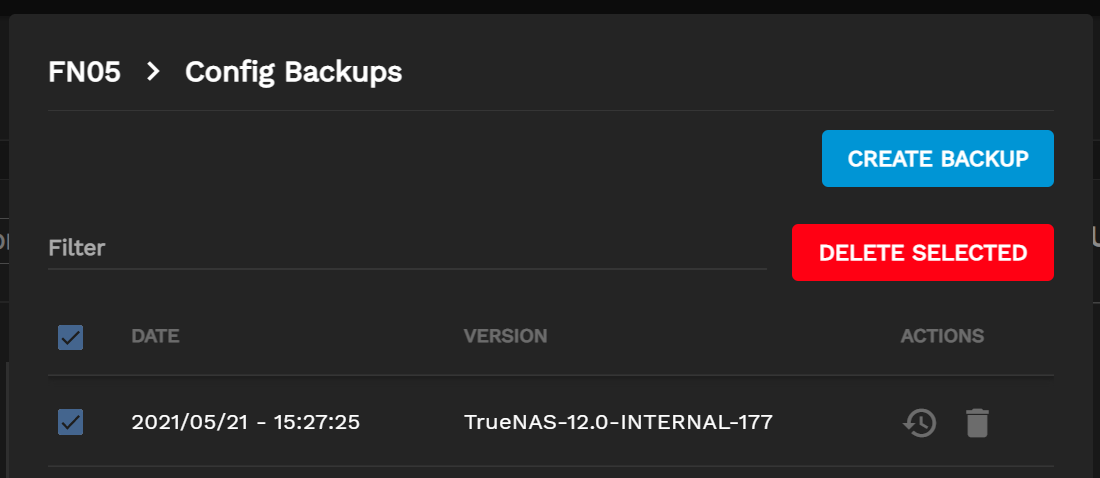Viewport: 1100px width, 478px height.
Task: Toggle the select-all checkbox in table header
Action: [71, 337]
